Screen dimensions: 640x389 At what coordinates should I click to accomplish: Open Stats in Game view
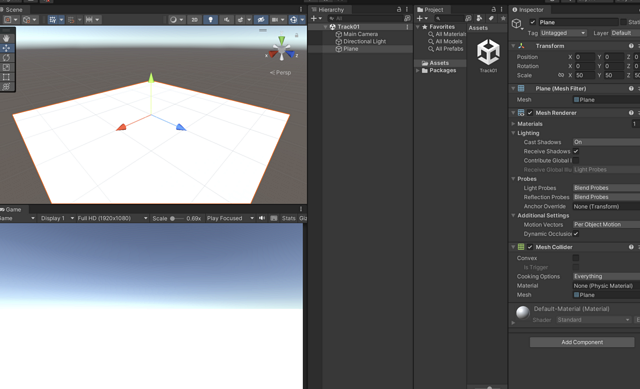[x=289, y=218]
